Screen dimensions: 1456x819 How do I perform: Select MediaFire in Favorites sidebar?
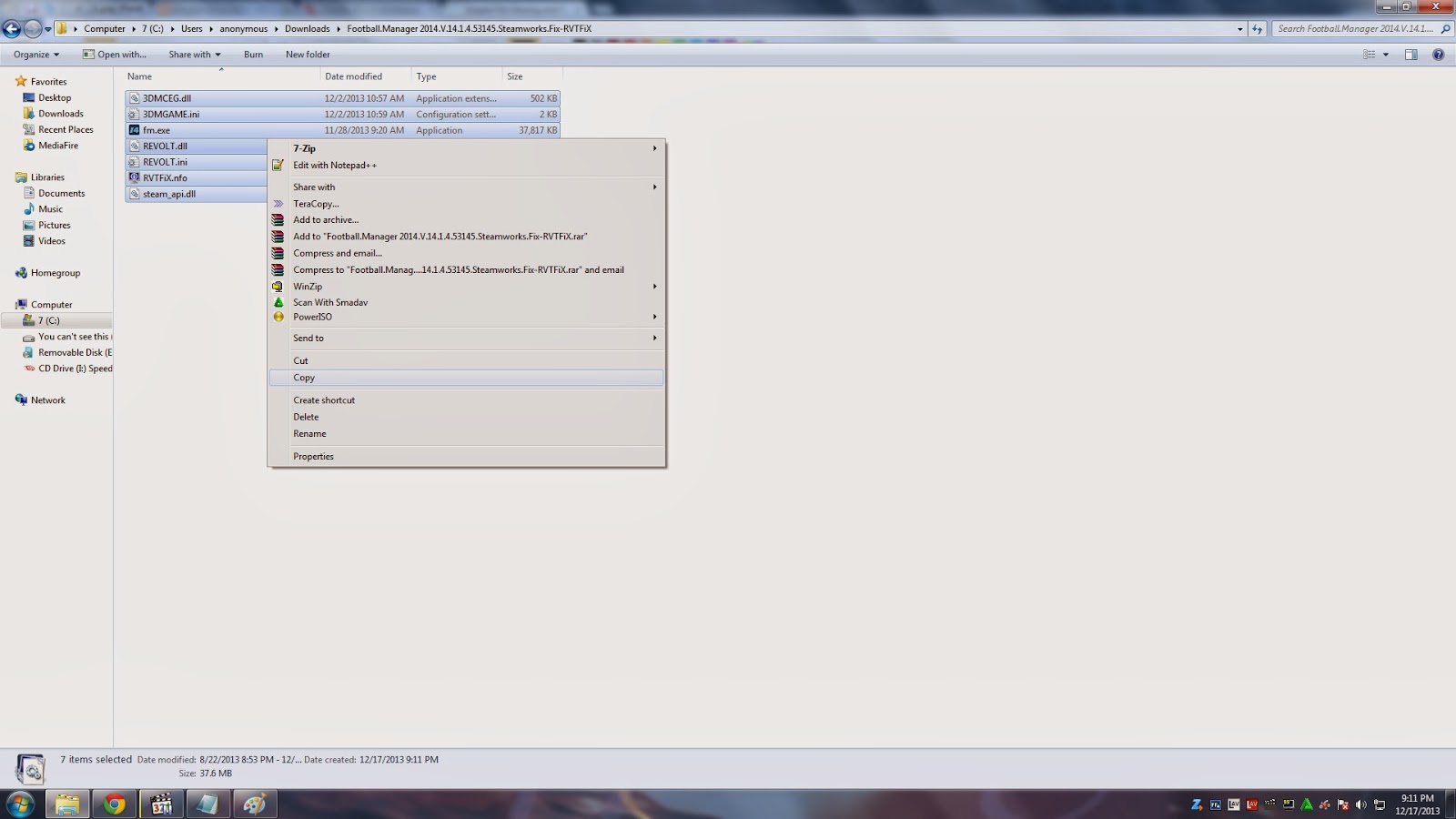pos(58,146)
